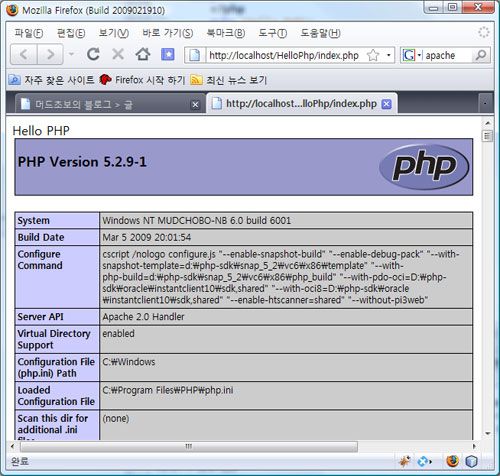The height and width of the screenshot is (476, 500).
Task: Open the back/forward history dropdown arrow
Action: tap(71, 53)
